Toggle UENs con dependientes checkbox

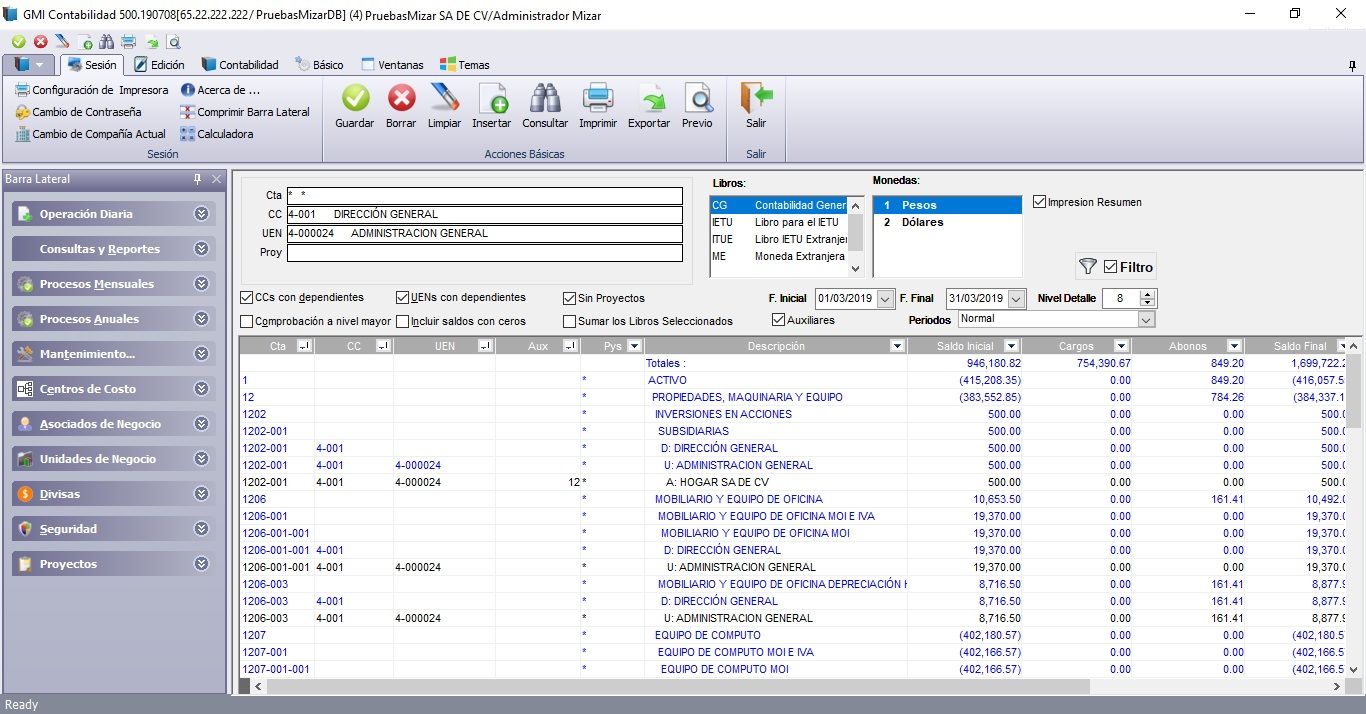[x=403, y=298]
